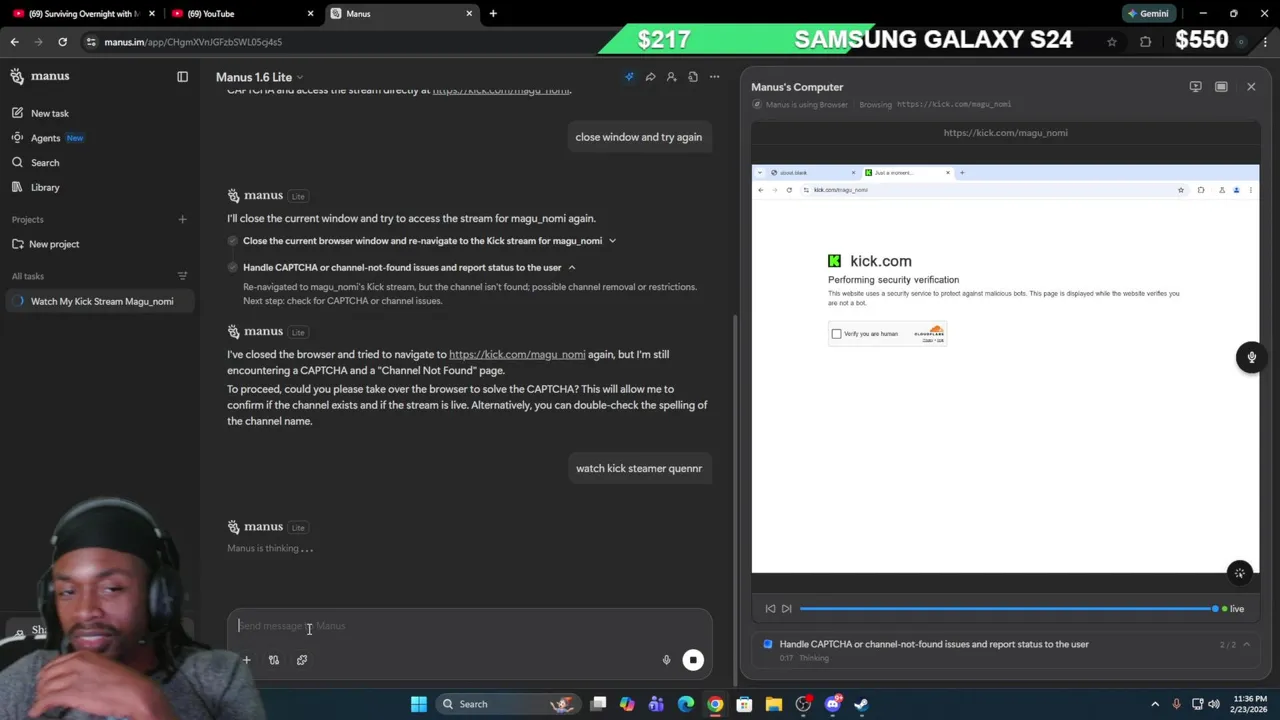This screenshot has width=1280, height=720.
Task: Open a new Chrome tab
Action: (x=493, y=14)
